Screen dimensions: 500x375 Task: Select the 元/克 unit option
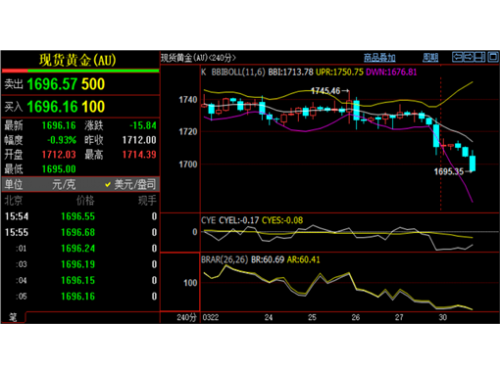pos(64,184)
